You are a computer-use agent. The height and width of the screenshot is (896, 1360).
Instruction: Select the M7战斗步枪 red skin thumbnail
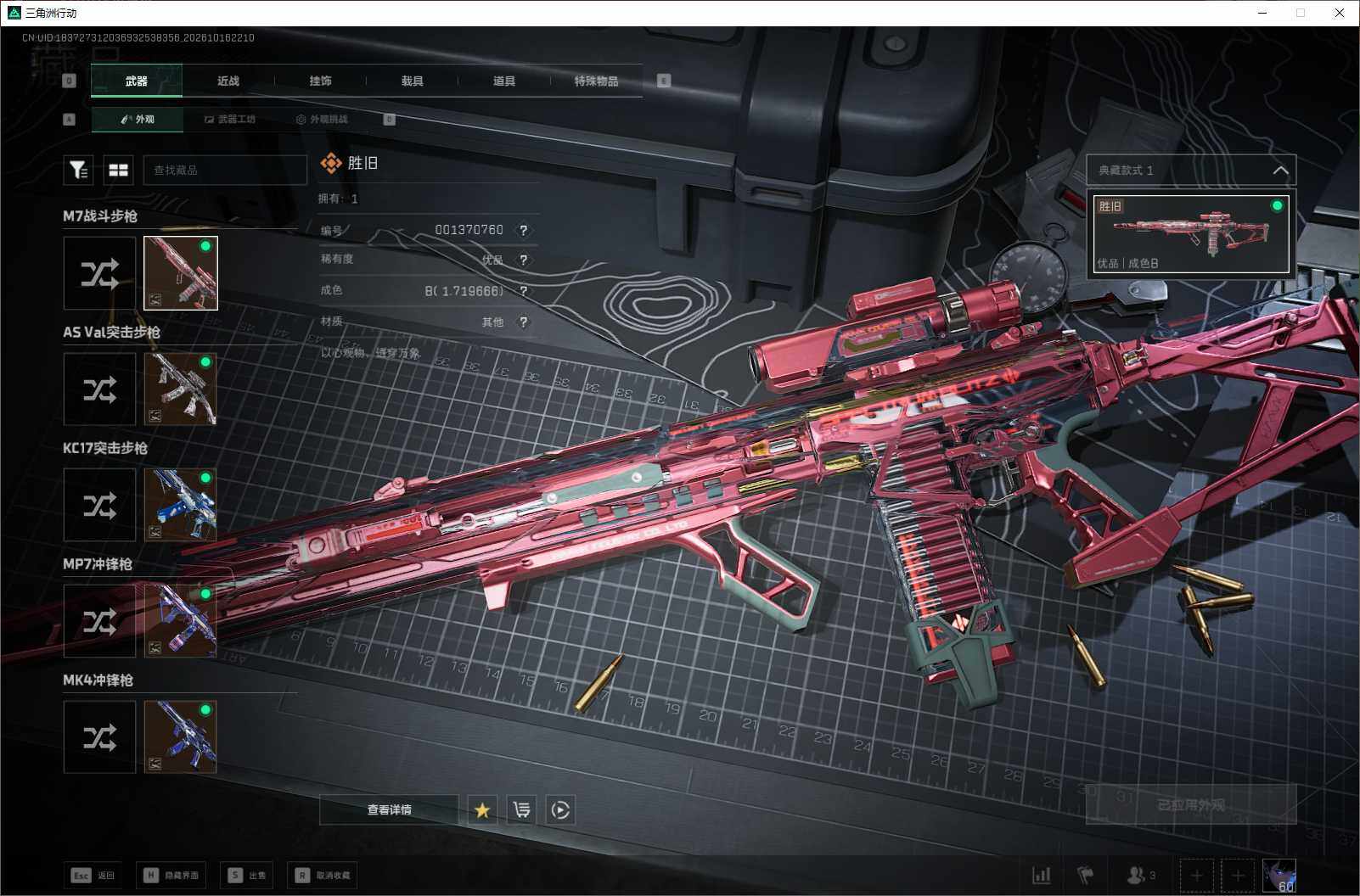(181, 273)
